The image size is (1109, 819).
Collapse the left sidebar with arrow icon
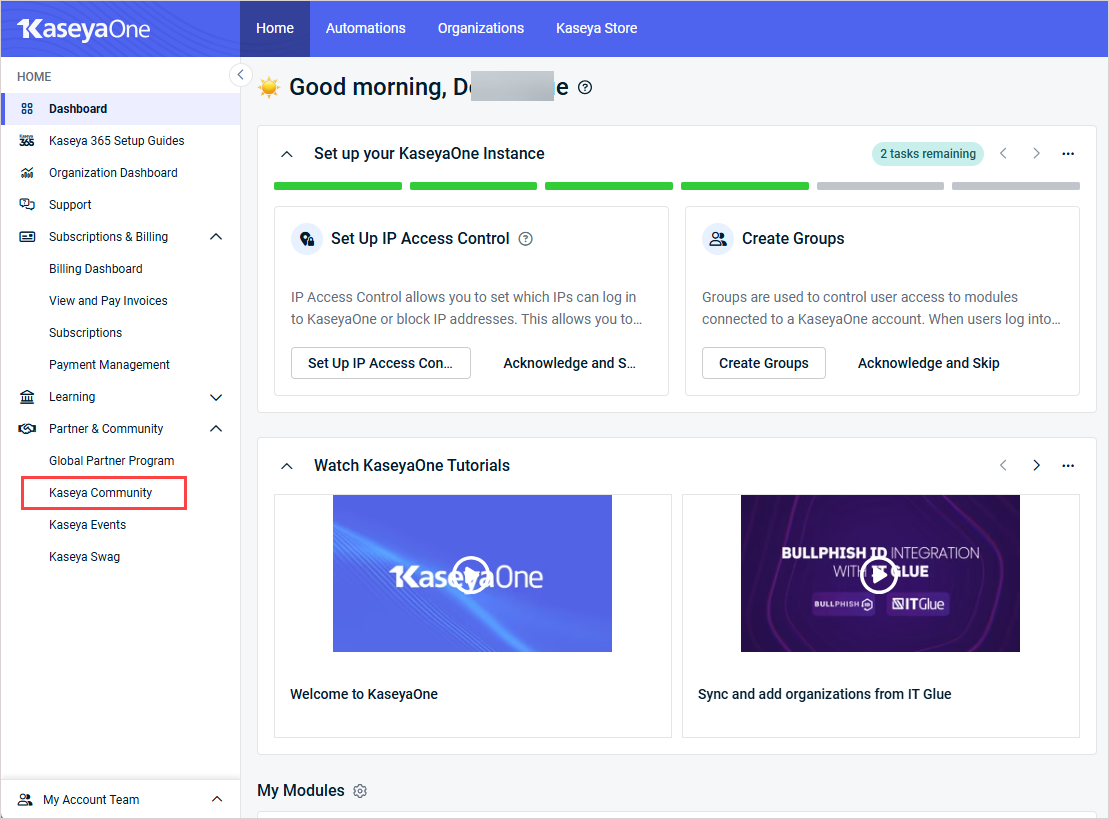pos(240,75)
